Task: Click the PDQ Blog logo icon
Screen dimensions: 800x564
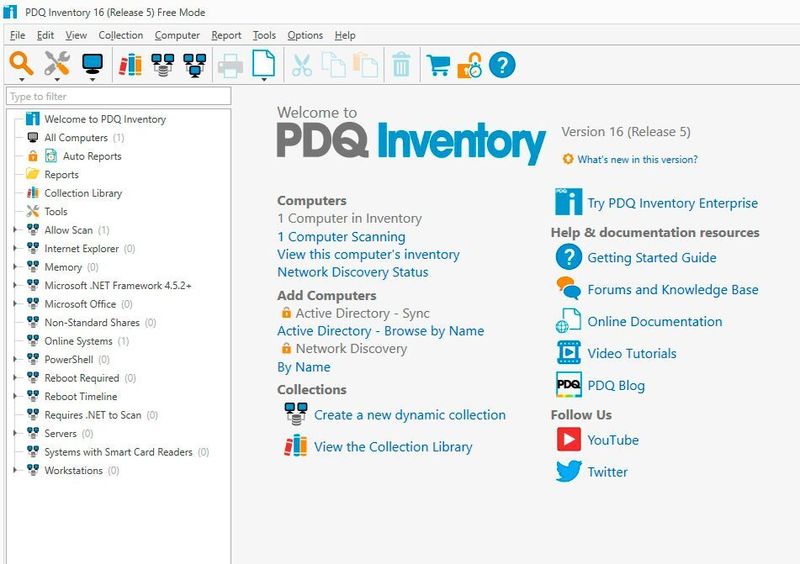Action: tap(569, 384)
